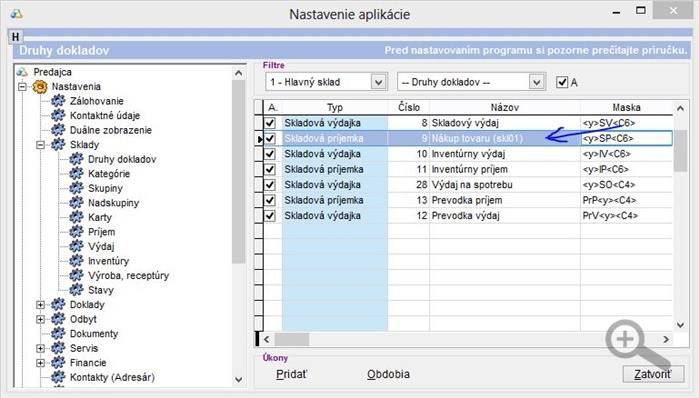Click the table's vertical scrollbar thumb
Viewport: 699px width, 398px height.
[x=680, y=151]
